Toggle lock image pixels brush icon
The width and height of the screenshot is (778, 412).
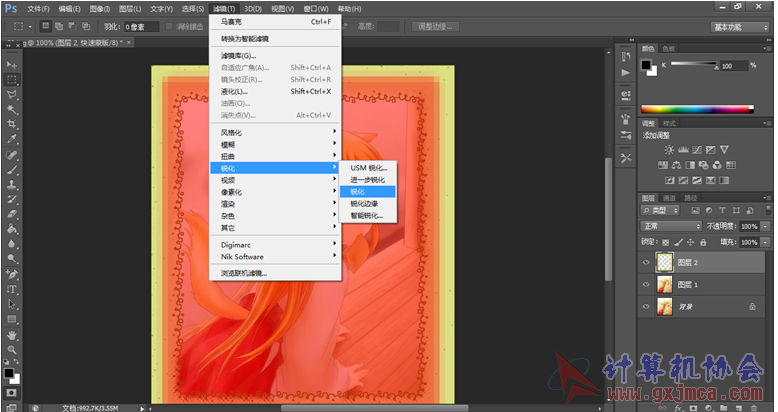pos(678,242)
